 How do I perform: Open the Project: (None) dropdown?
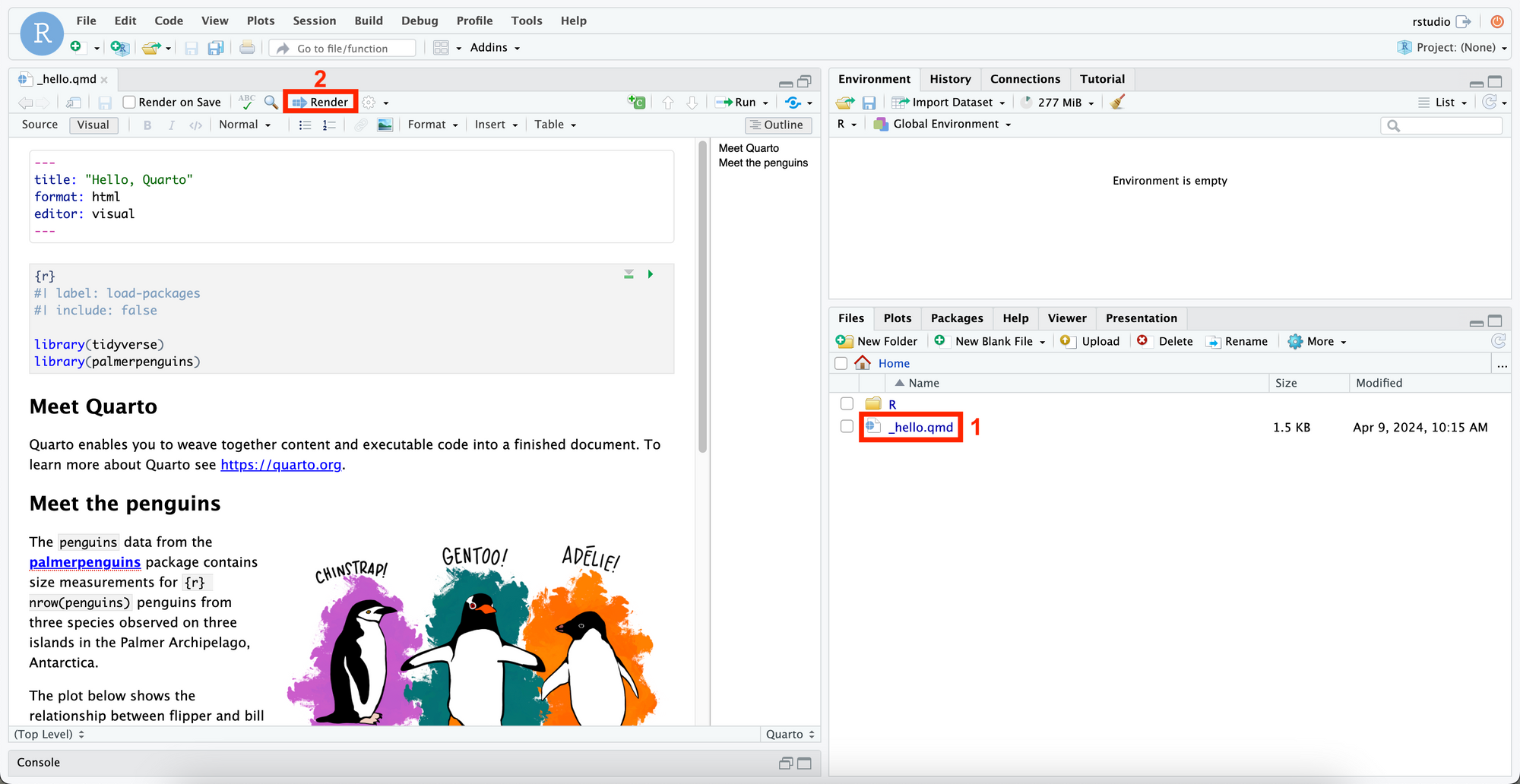1452,47
